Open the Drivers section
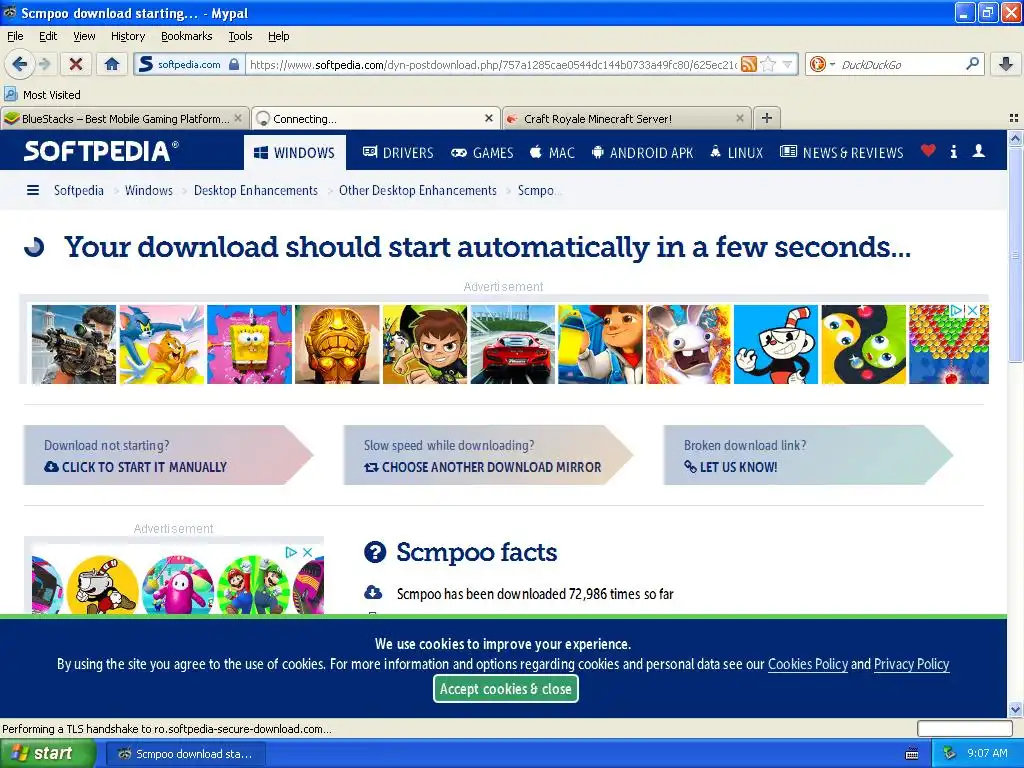This screenshot has height=768, width=1024. (398, 152)
